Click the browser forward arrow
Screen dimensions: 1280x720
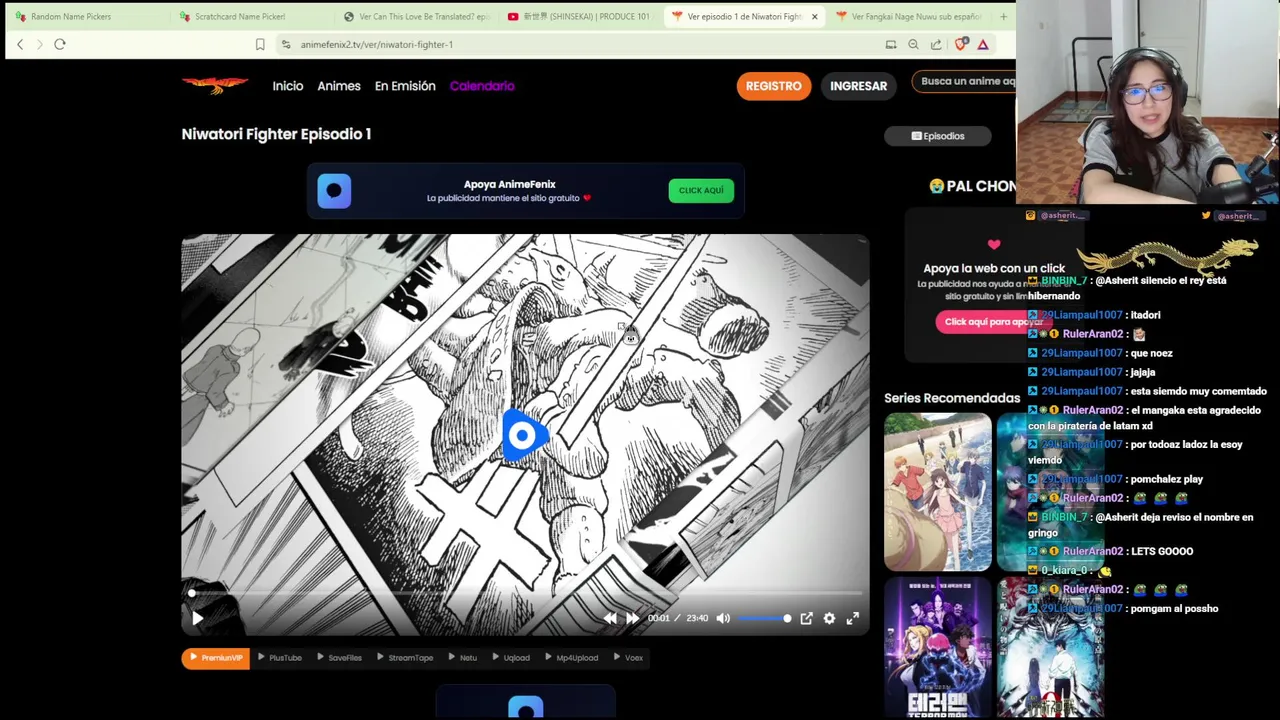point(40,44)
